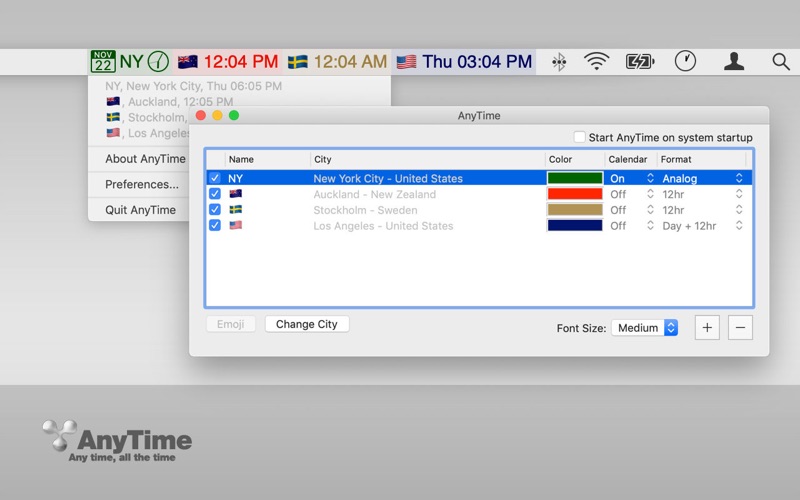Click the Change City button
The image size is (800, 500).
coord(307,324)
